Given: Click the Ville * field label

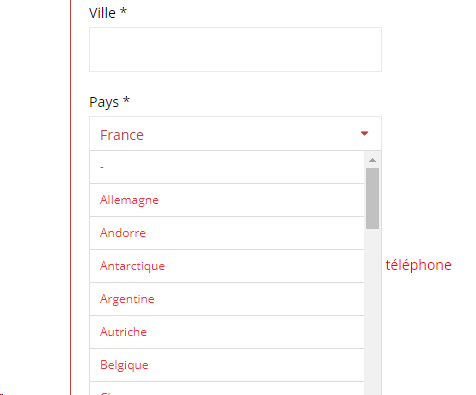Looking at the screenshot, I should pos(108,13).
